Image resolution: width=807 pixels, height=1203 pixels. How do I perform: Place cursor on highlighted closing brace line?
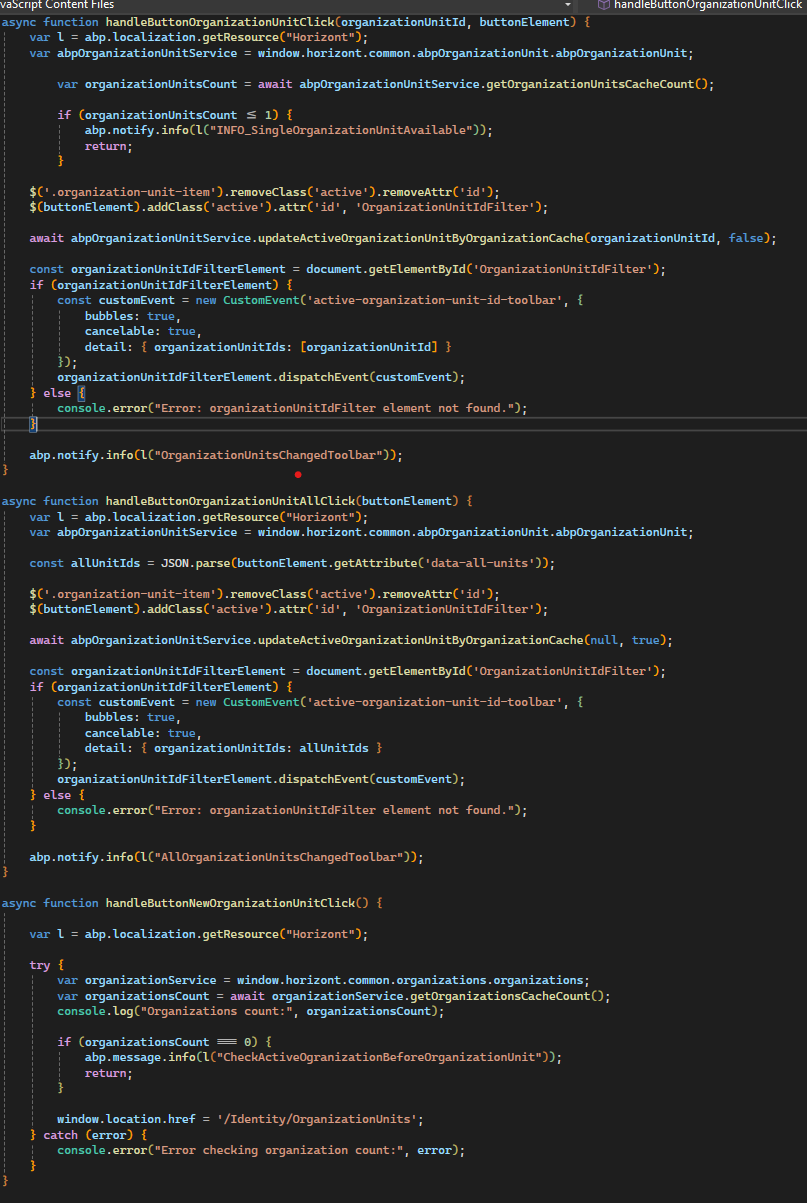point(33,424)
